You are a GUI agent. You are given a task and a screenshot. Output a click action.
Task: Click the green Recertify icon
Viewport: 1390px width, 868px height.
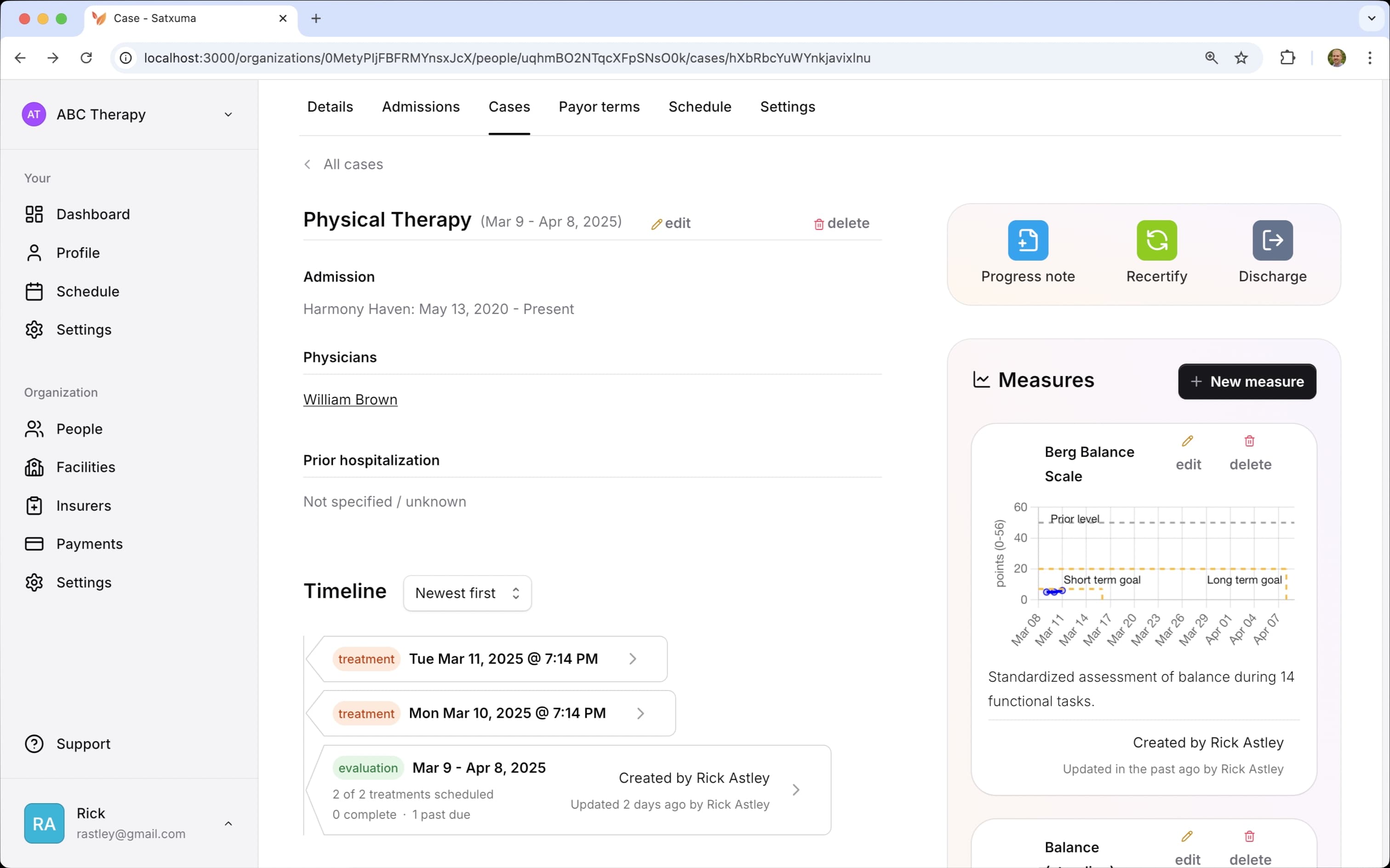(x=1156, y=240)
